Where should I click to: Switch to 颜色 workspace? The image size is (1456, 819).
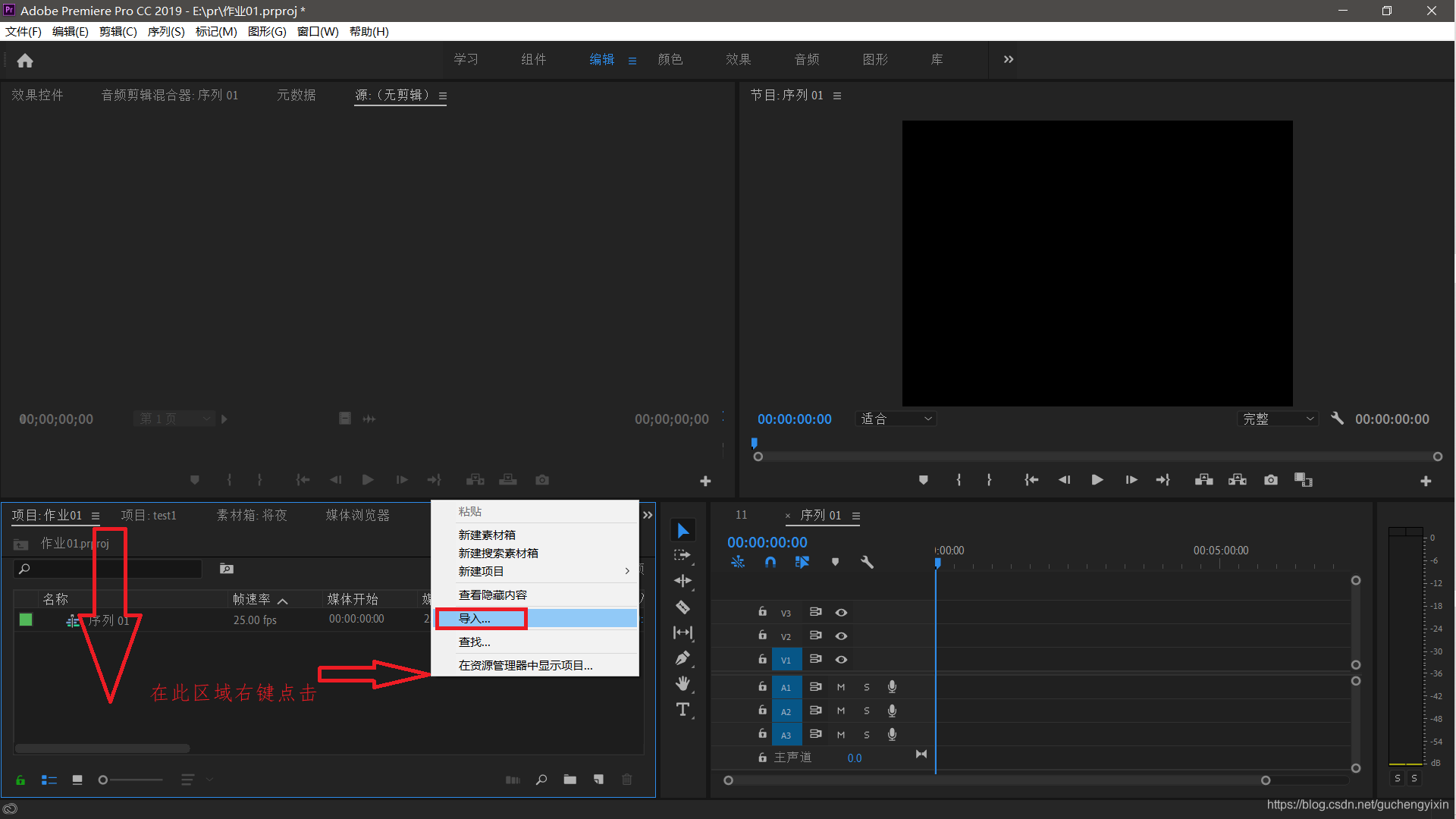pyautogui.click(x=670, y=59)
